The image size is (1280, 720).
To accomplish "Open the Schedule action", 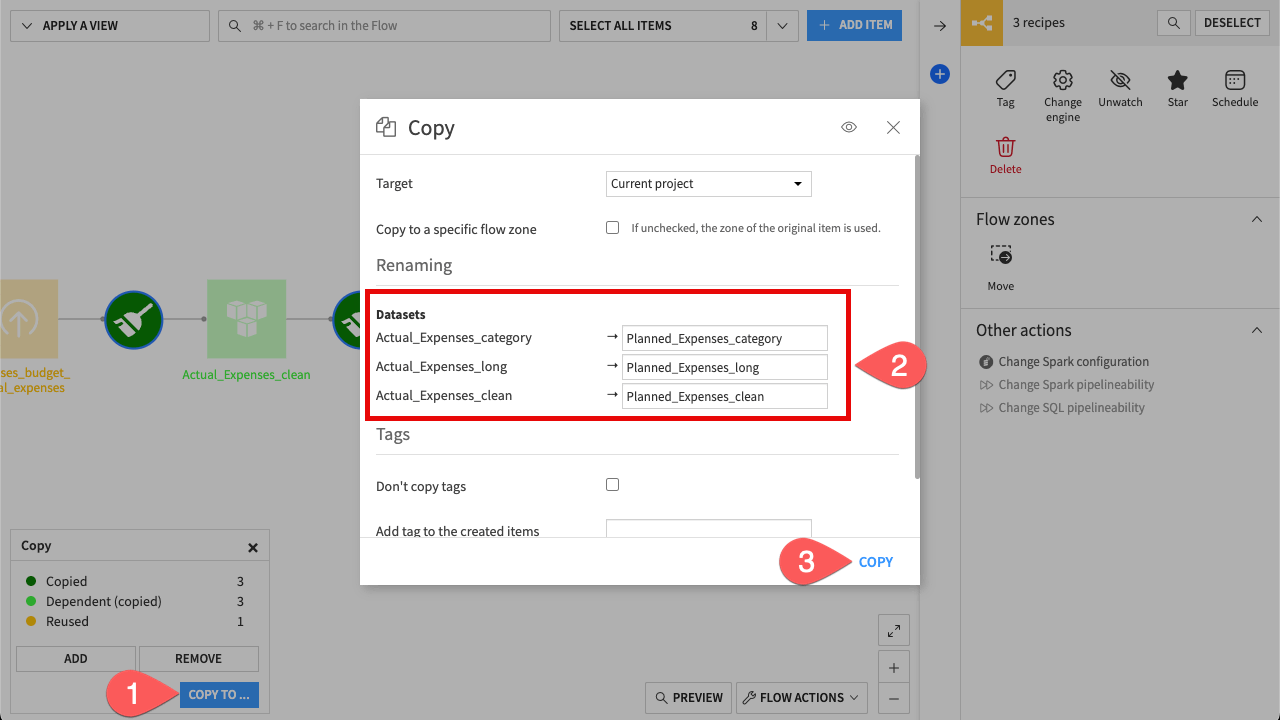I will 1234,88.
